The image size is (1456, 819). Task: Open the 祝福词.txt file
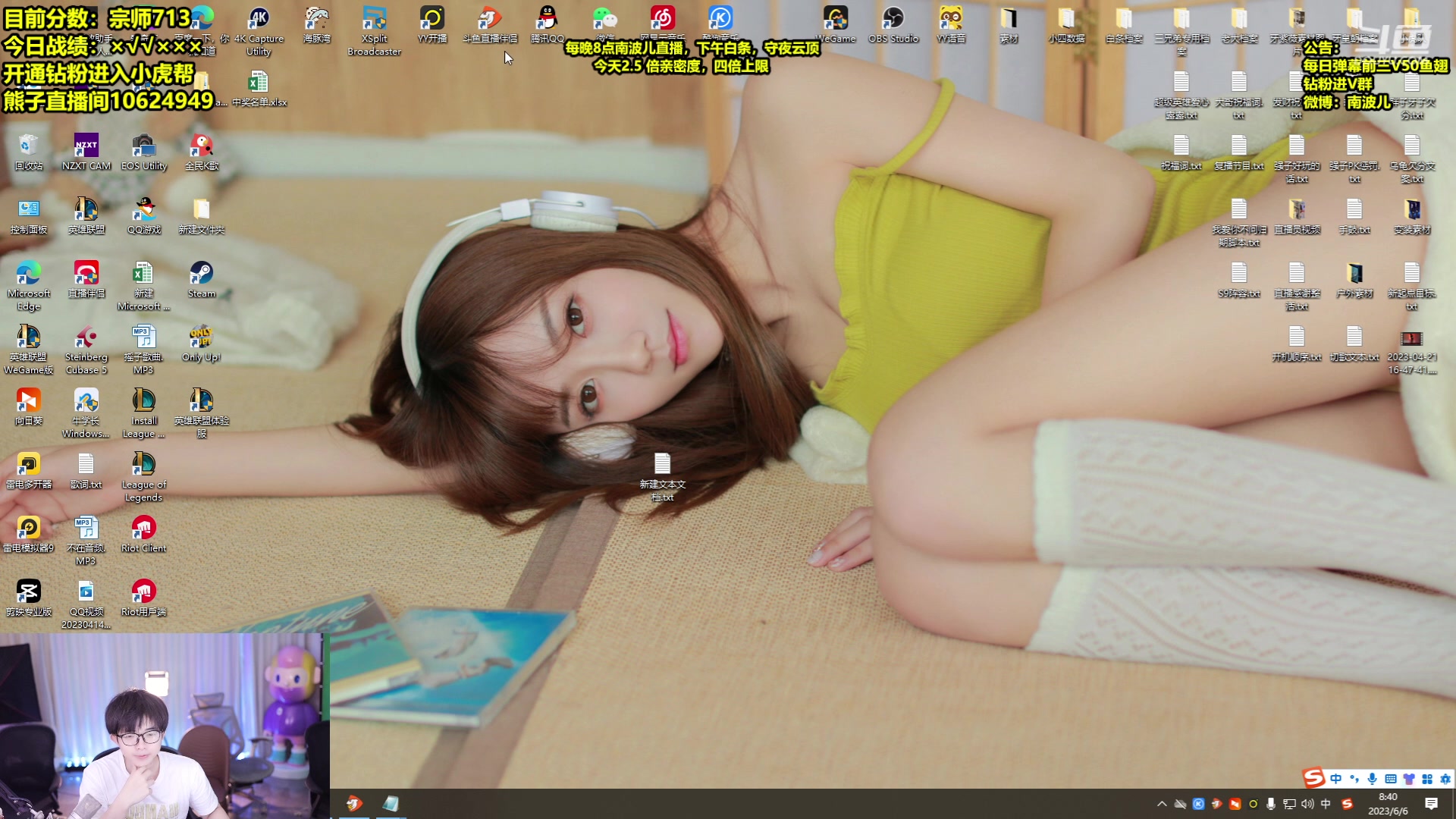coord(1181,152)
